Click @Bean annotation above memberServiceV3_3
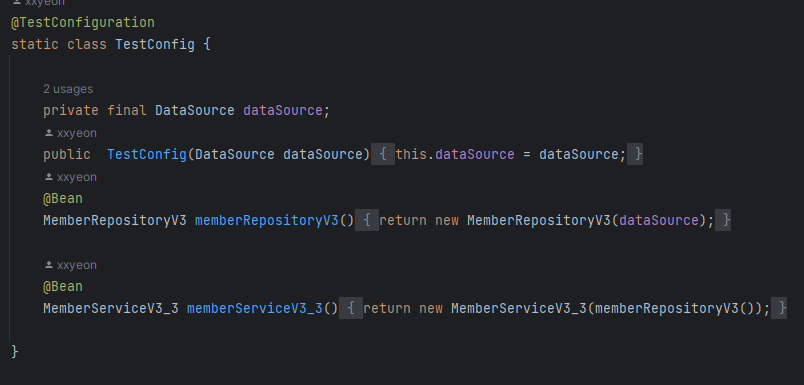 pyautogui.click(x=63, y=287)
